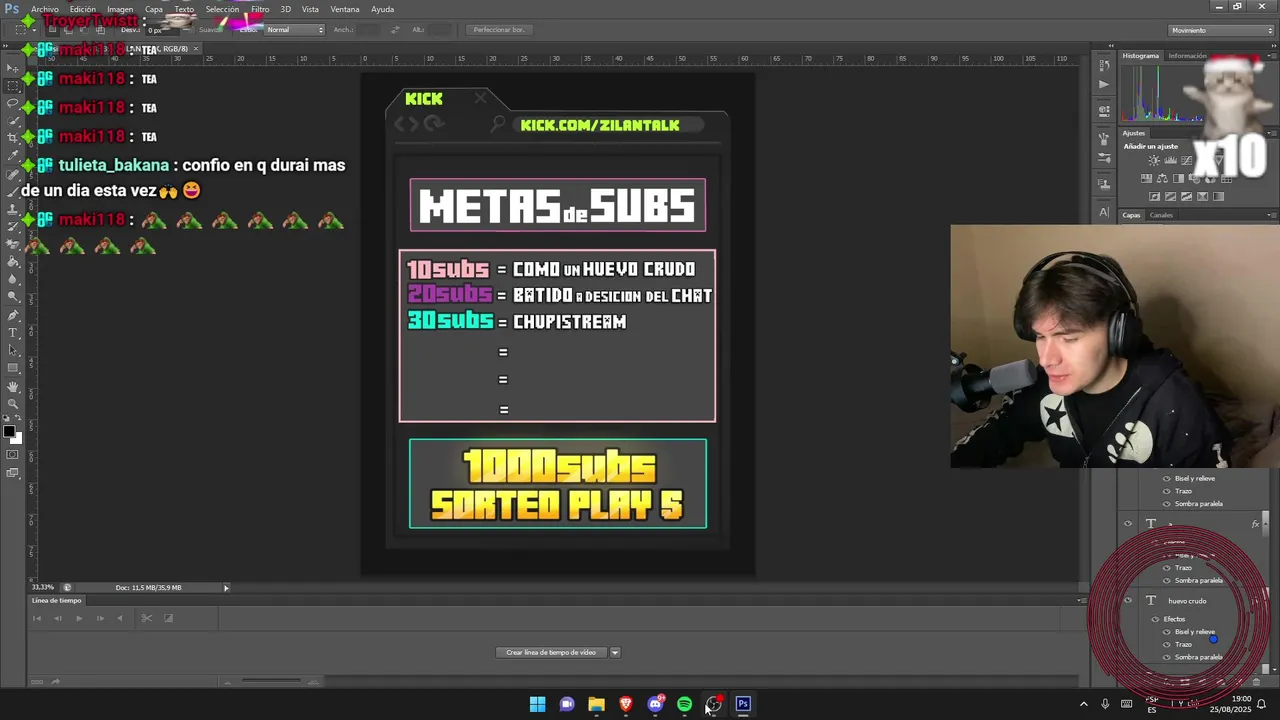Toggle Quick Mask mode icon
The height and width of the screenshot is (720, 1280).
(12, 455)
